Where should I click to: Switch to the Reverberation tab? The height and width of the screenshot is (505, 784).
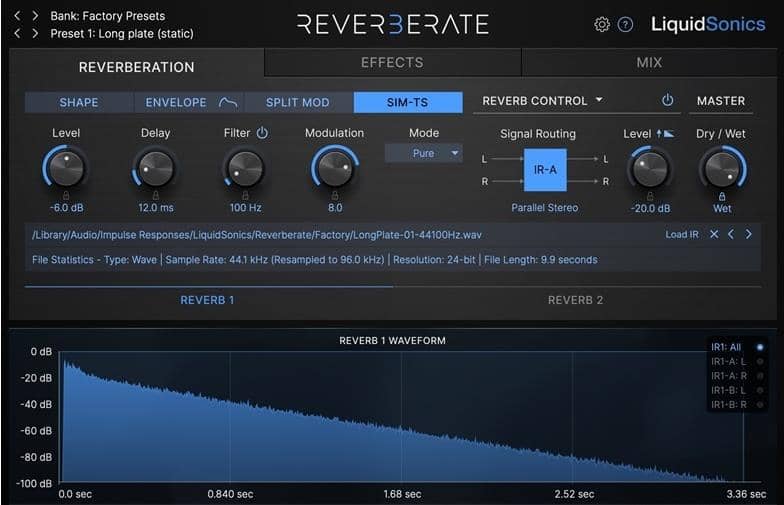(136, 66)
